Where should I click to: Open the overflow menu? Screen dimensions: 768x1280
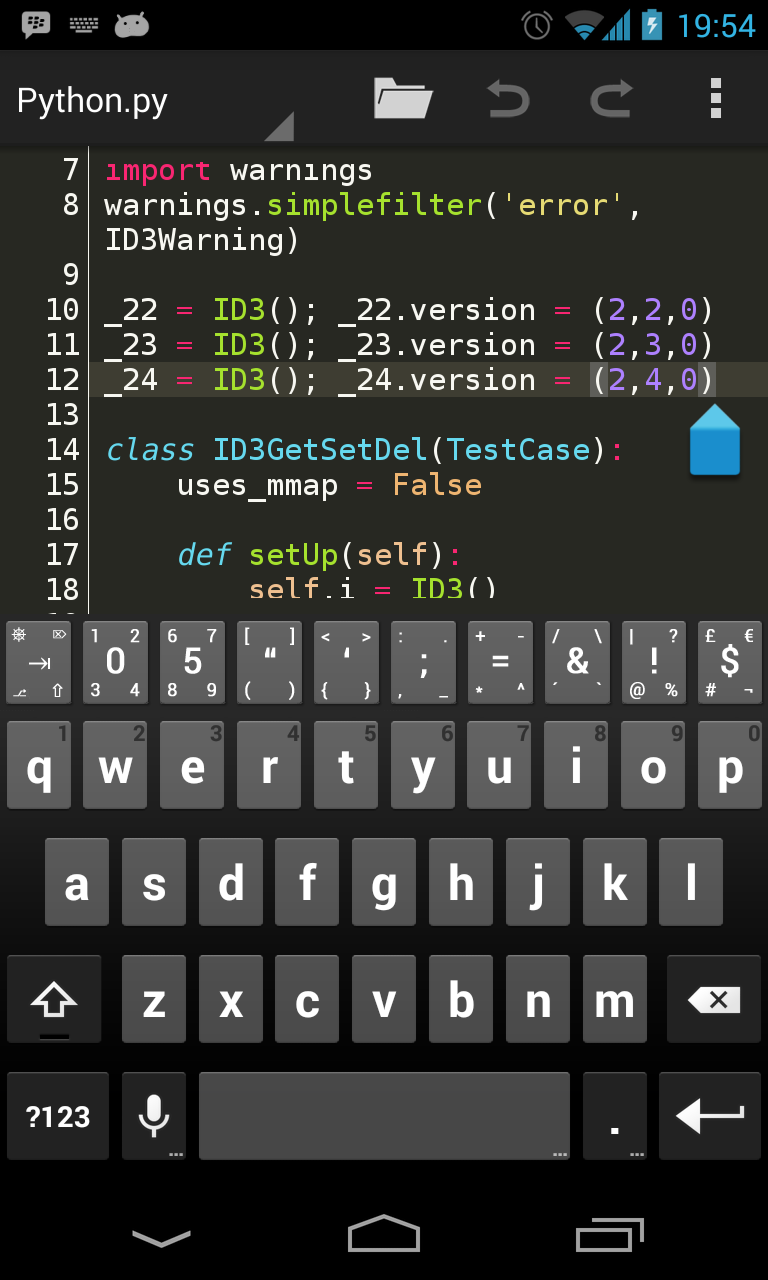click(x=715, y=99)
